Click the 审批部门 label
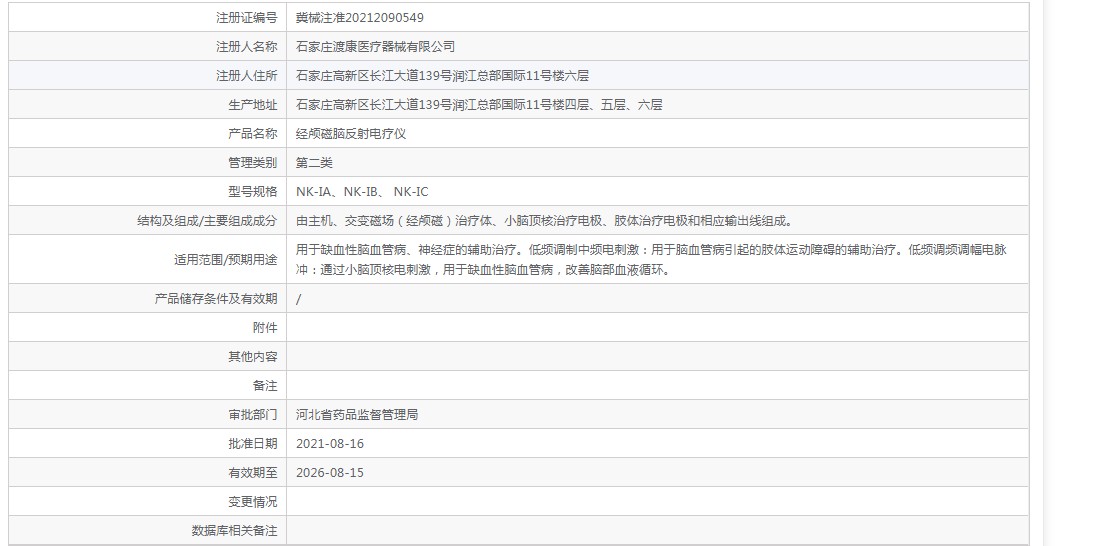This screenshot has width=1104, height=546. [253, 414]
